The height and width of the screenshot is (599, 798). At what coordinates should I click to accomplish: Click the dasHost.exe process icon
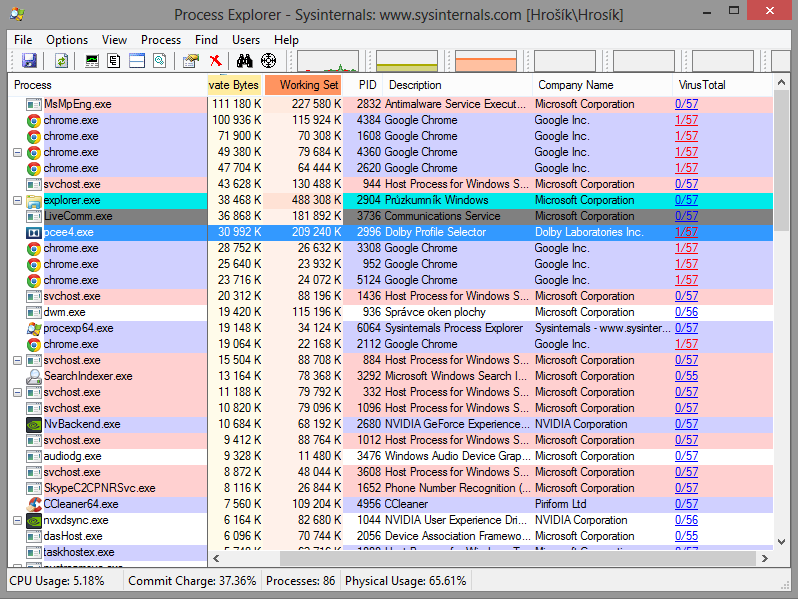(34, 536)
